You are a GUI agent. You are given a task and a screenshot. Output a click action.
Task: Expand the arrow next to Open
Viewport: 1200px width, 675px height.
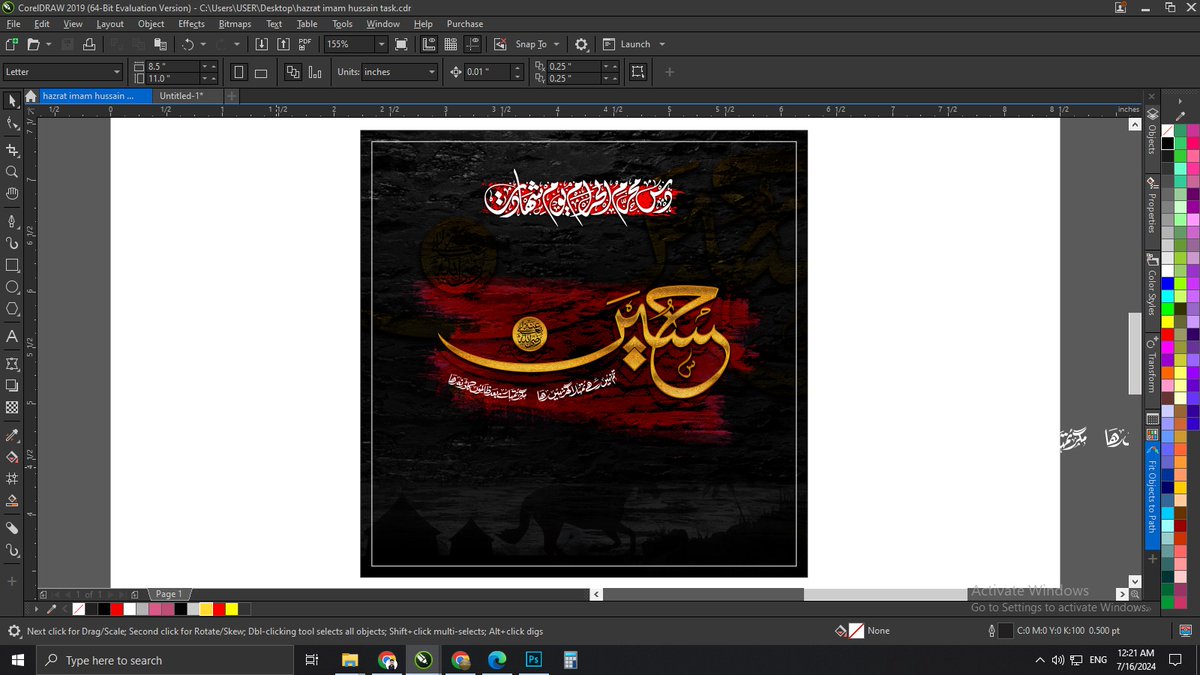coord(49,44)
